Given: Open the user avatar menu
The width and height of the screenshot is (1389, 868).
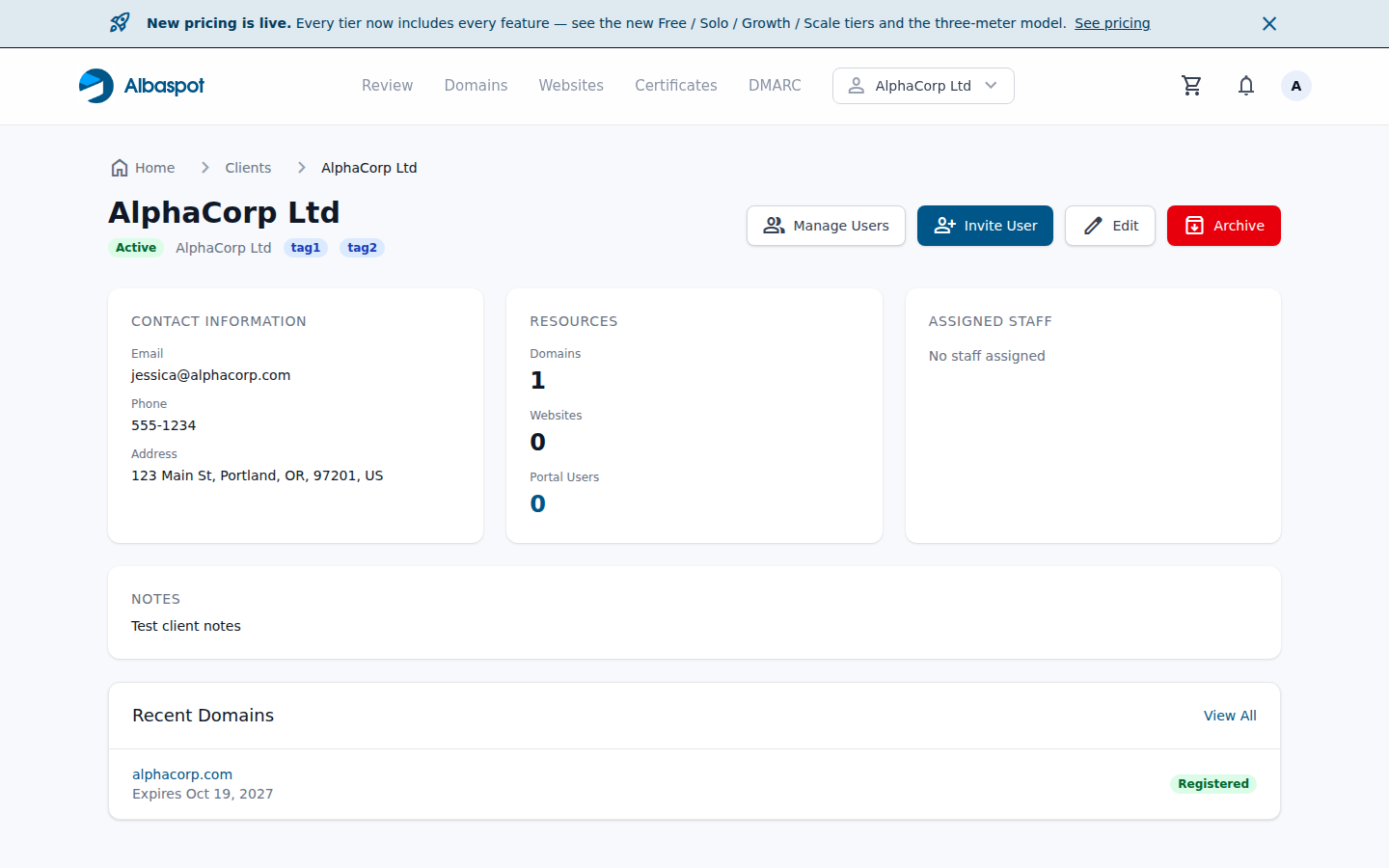Looking at the screenshot, I should tap(1296, 86).
